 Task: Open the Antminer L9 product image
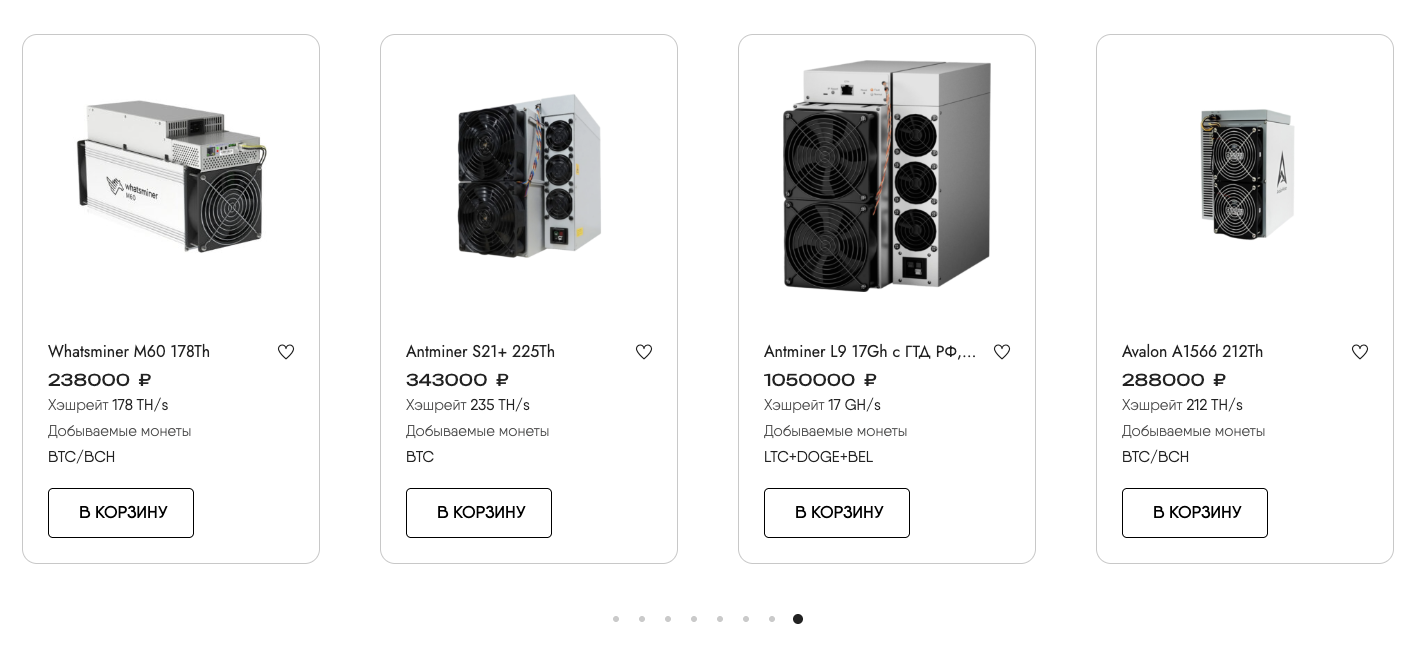tap(887, 176)
